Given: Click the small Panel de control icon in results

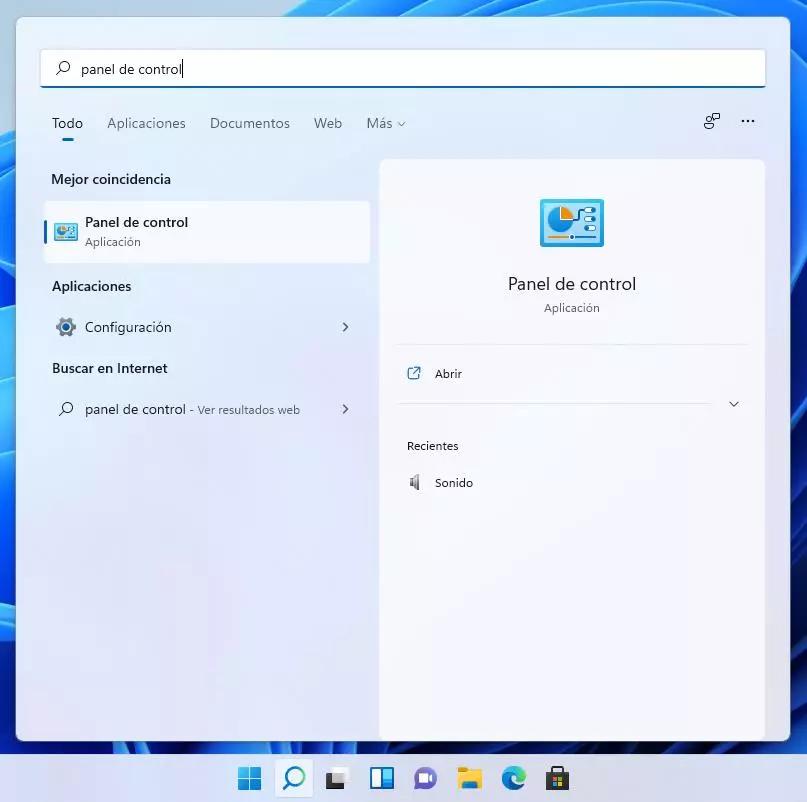Looking at the screenshot, I should coord(66,232).
